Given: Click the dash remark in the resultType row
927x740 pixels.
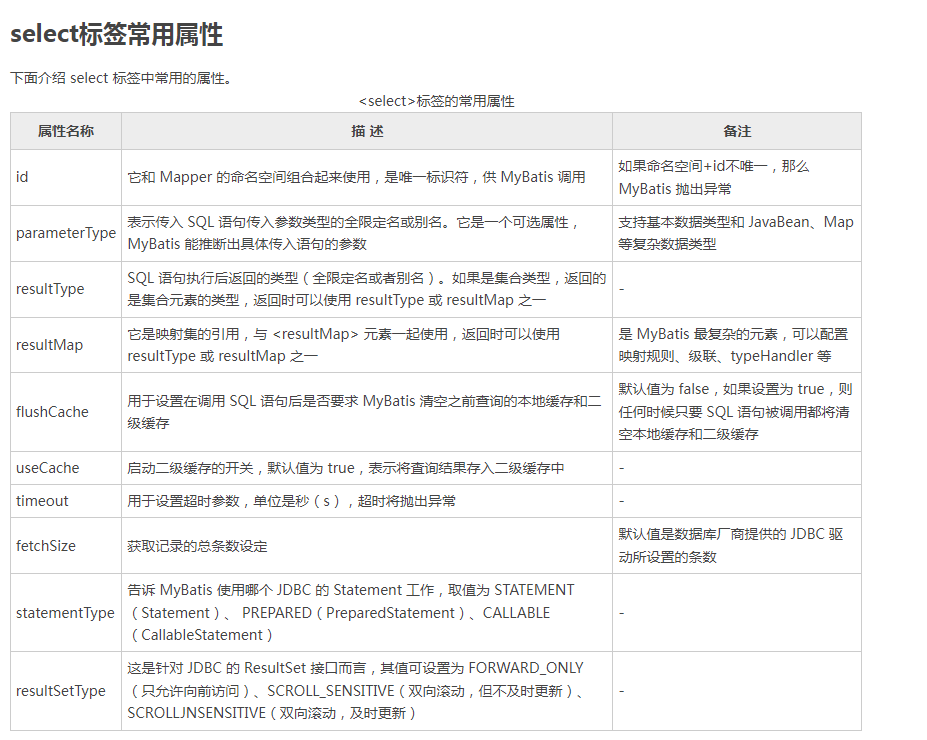Looking at the screenshot, I should 621,289.
